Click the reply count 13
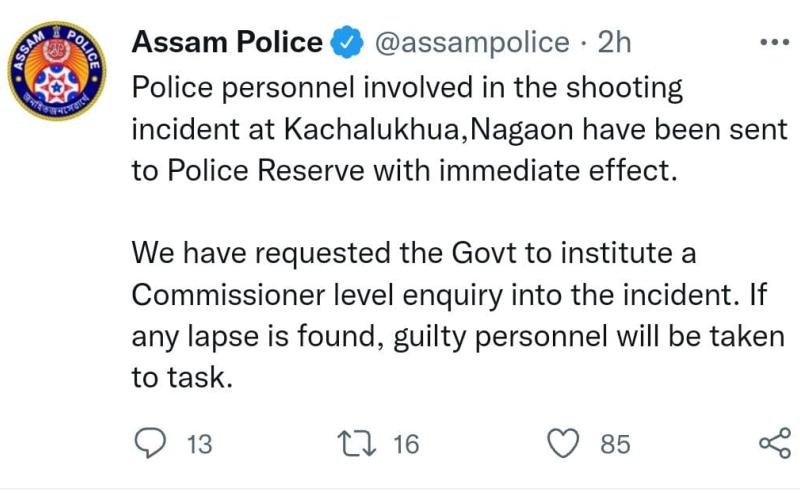Screen dimensions: 800x500 [199, 444]
